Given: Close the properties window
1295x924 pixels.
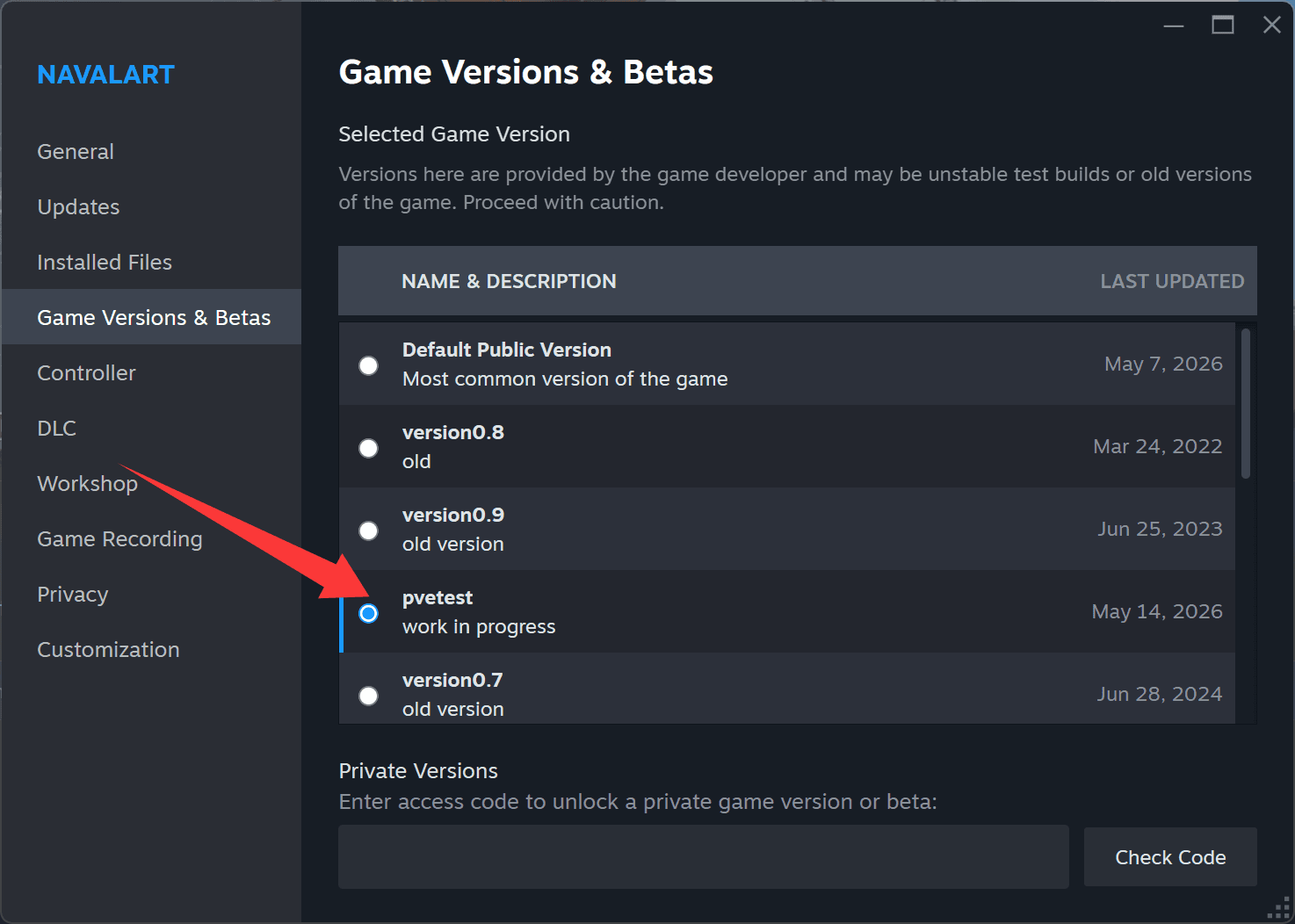Looking at the screenshot, I should pyautogui.click(x=1271, y=25).
